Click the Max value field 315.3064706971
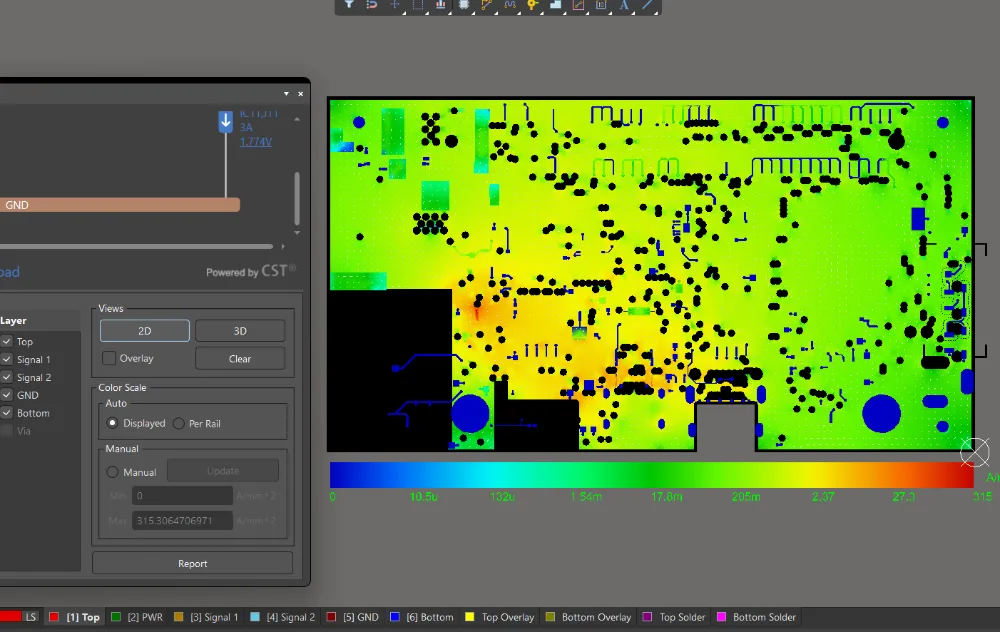1000x632 pixels. (182, 520)
